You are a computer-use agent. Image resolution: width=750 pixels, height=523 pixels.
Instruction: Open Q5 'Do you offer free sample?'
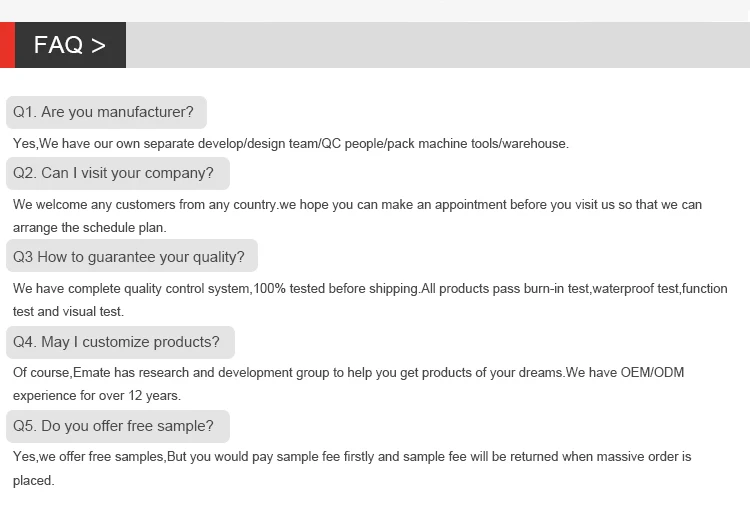[x=114, y=426]
